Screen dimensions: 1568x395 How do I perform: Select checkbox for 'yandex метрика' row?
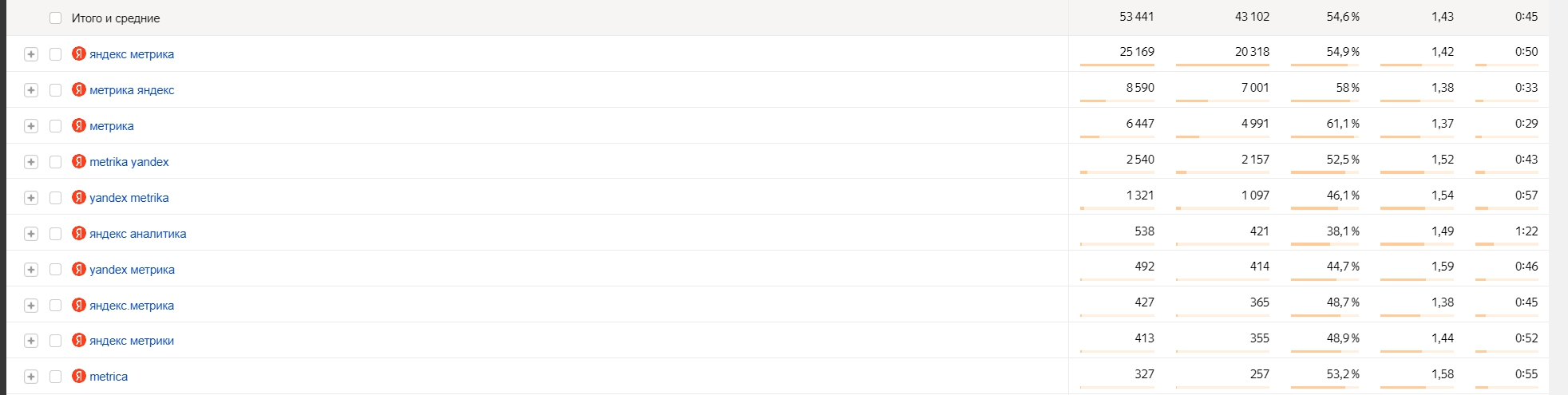[55, 270]
